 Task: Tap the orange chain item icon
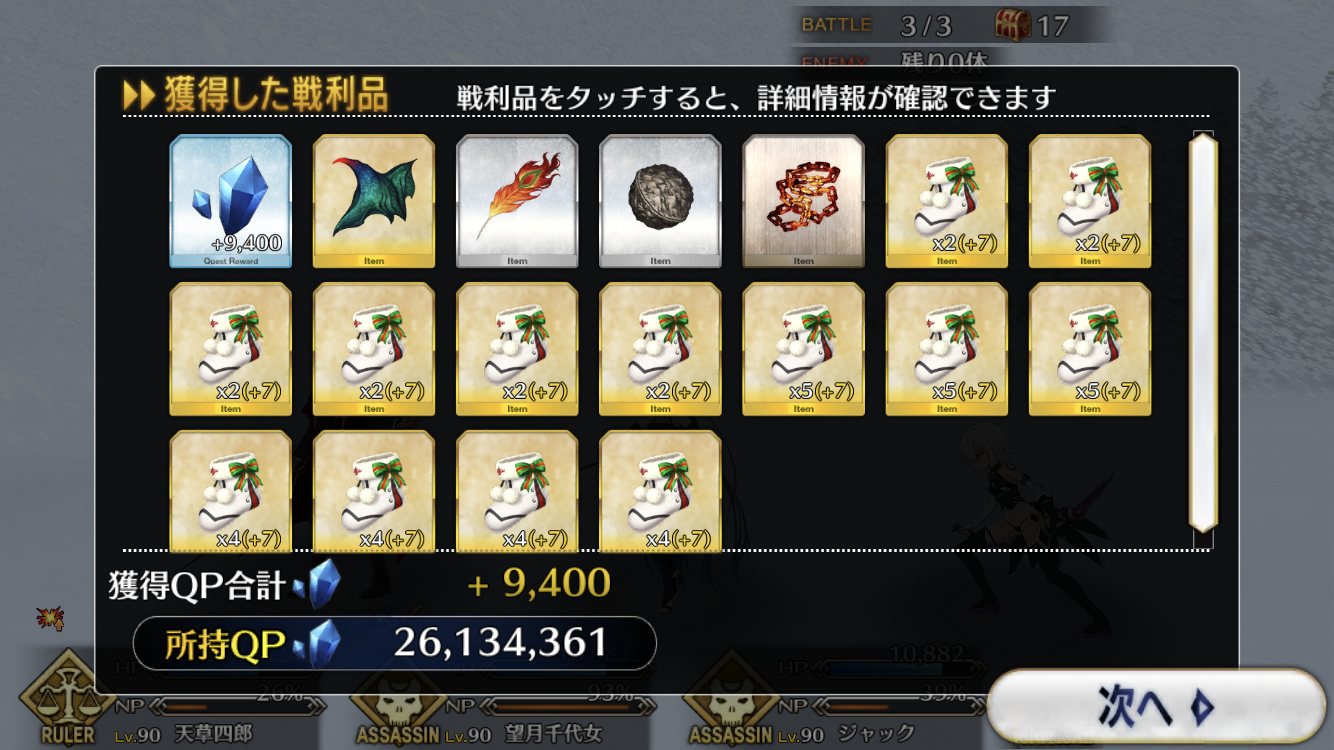click(803, 201)
